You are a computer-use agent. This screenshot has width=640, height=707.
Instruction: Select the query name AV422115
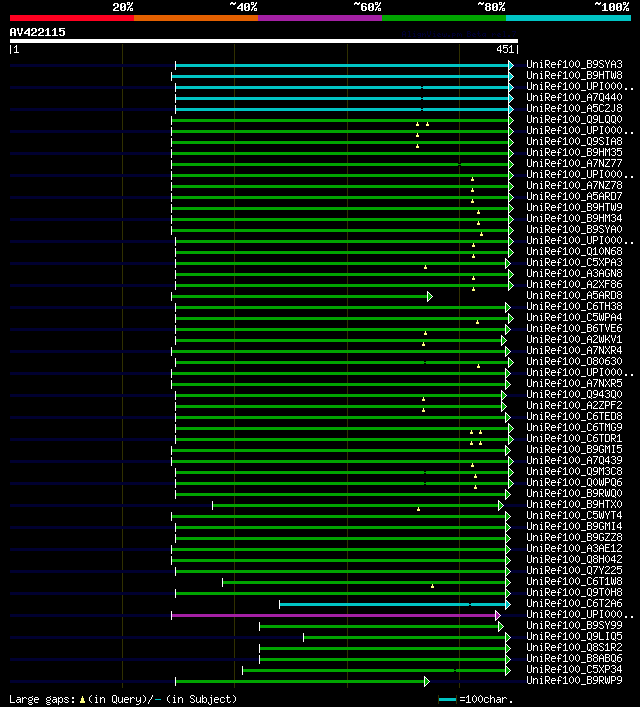(x=37, y=32)
